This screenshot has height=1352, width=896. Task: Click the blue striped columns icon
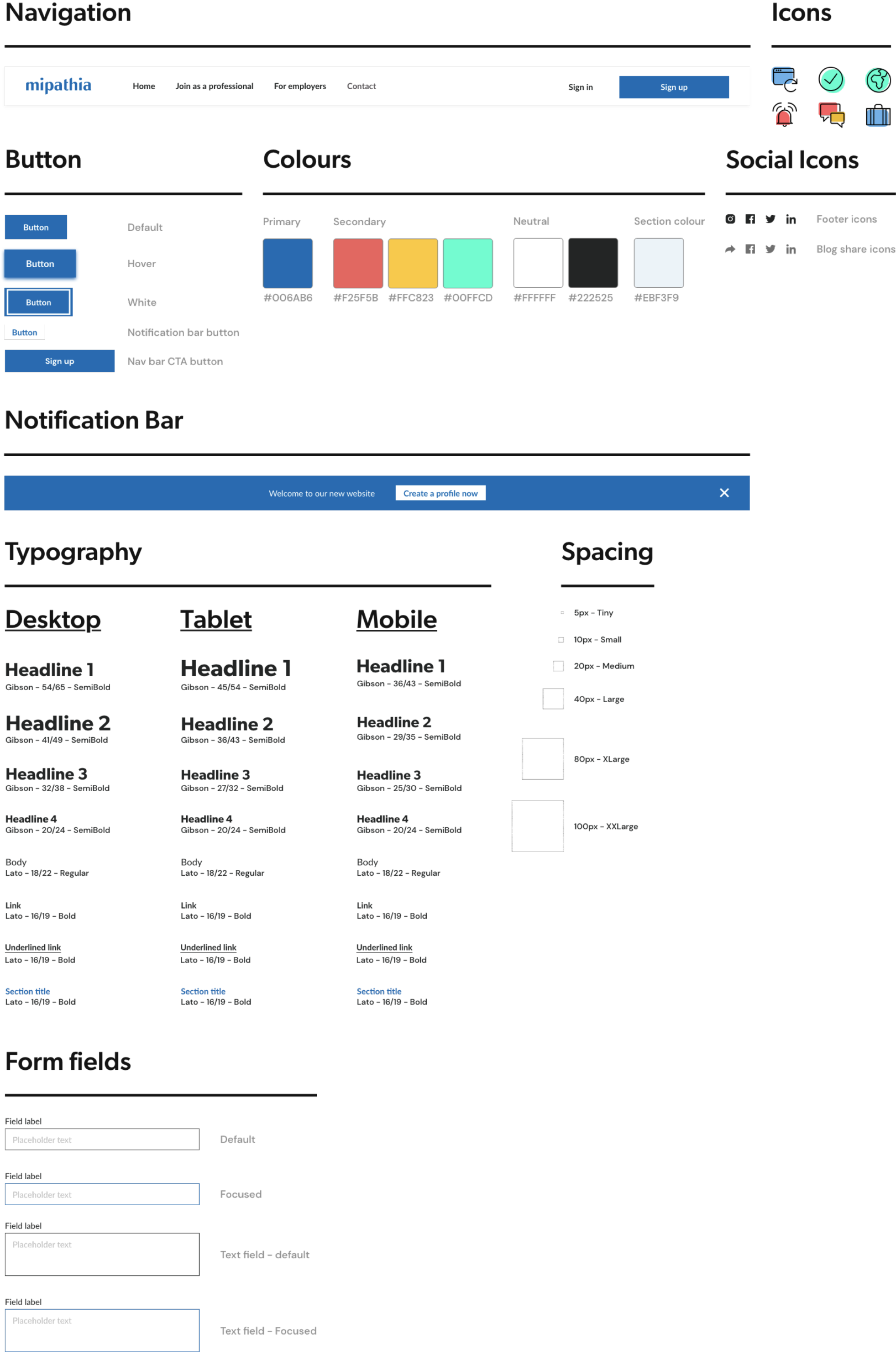click(877, 118)
